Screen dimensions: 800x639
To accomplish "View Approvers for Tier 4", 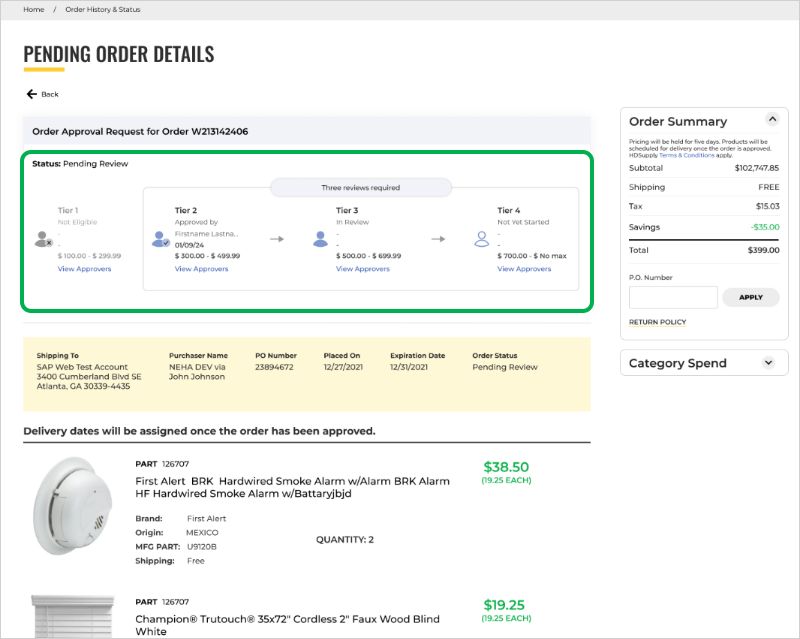I will point(524,269).
